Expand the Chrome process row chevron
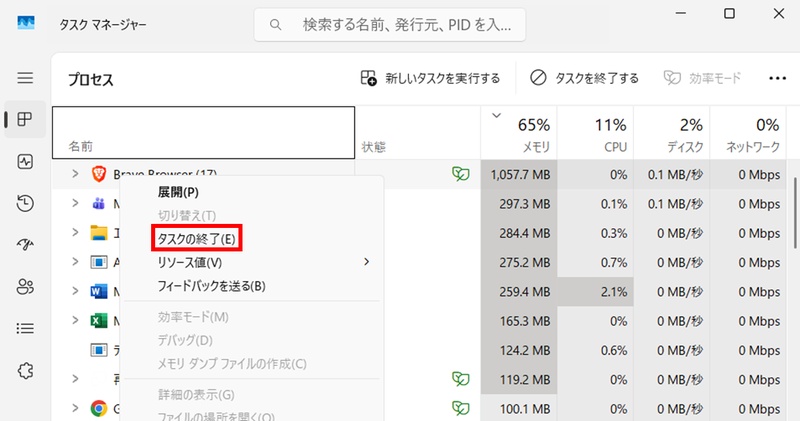The width and height of the screenshot is (800, 421). pyautogui.click(x=75, y=408)
